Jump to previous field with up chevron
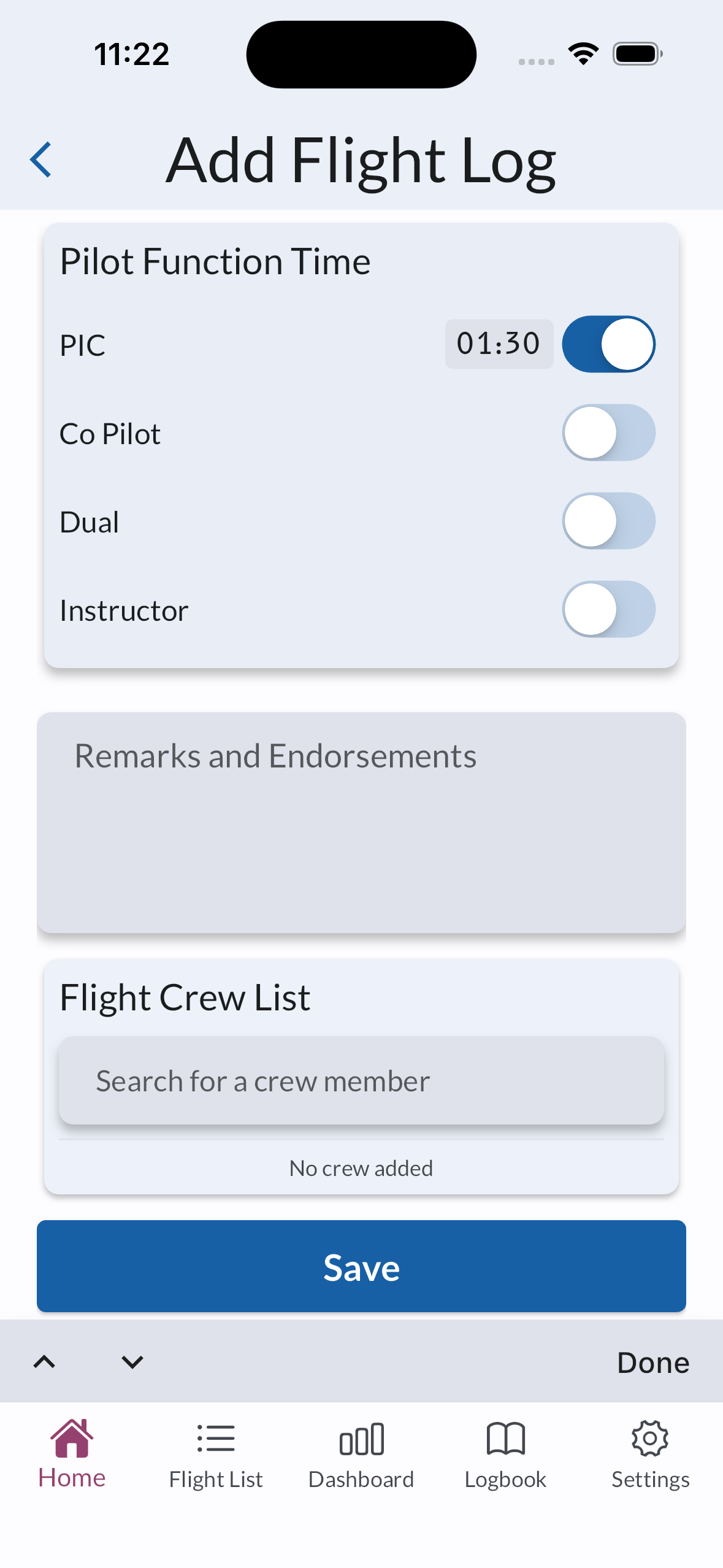 point(44,1362)
